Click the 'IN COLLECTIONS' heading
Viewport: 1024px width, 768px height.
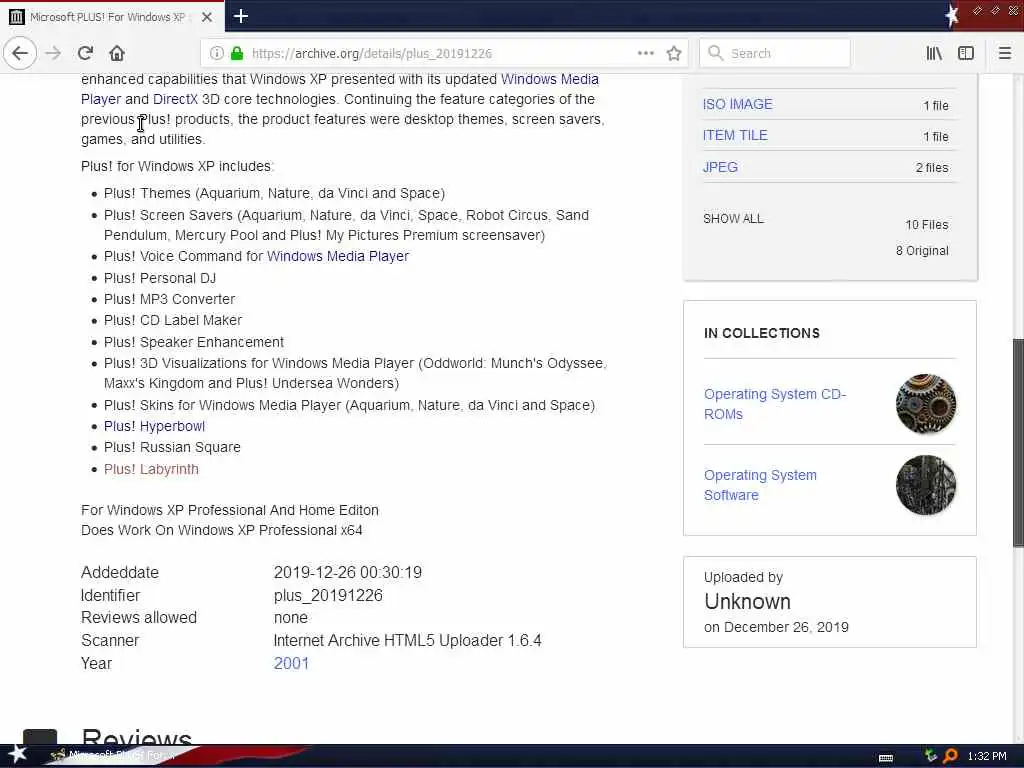[761, 333]
